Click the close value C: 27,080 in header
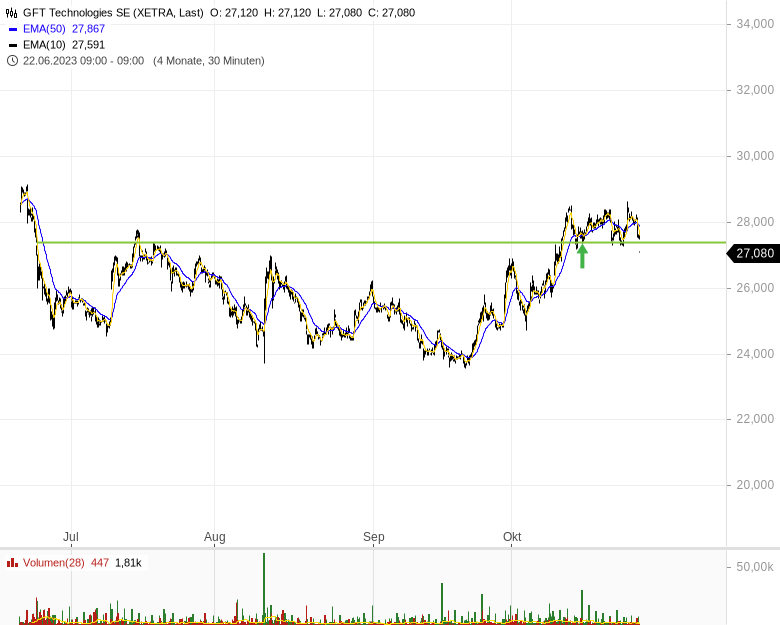Viewport: 780px width, 625px height. point(391,13)
